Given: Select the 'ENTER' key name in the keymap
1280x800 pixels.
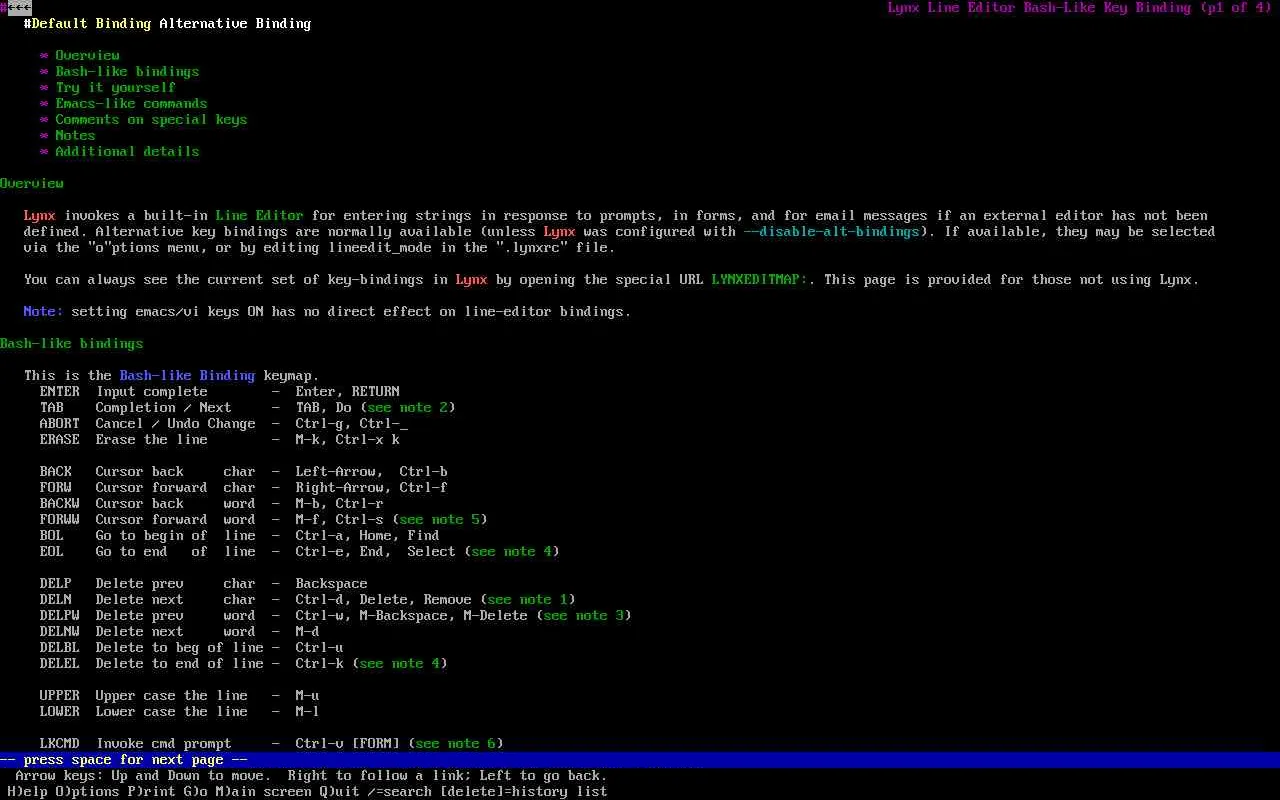Looking at the screenshot, I should (x=60, y=392).
